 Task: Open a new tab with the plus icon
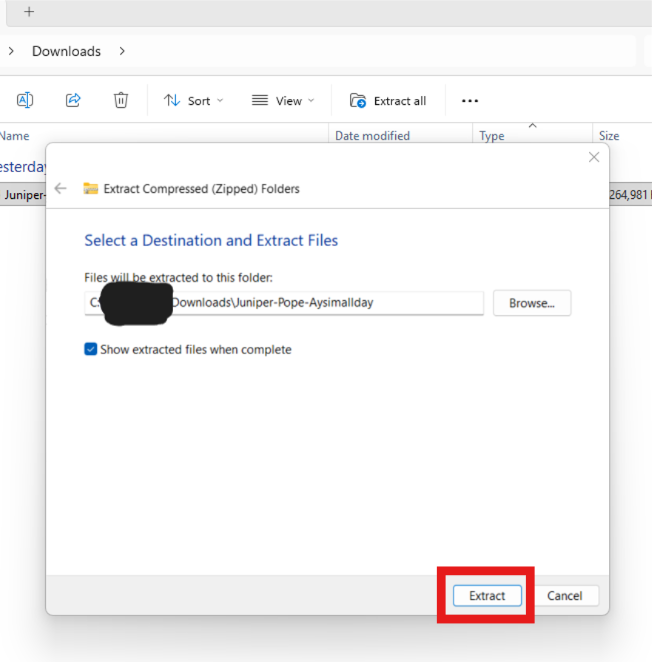pos(29,12)
